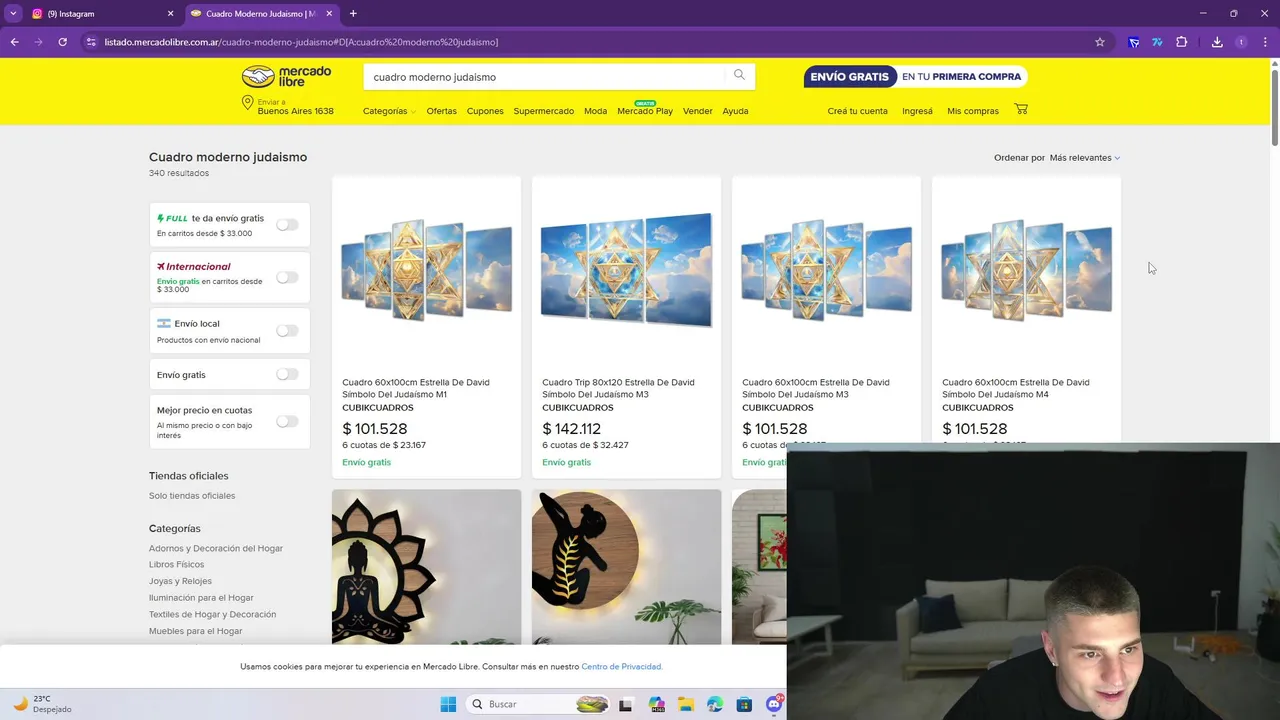Click the location pin icon near Buenos Aires
1280x720 pixels.
click(247, 103)
